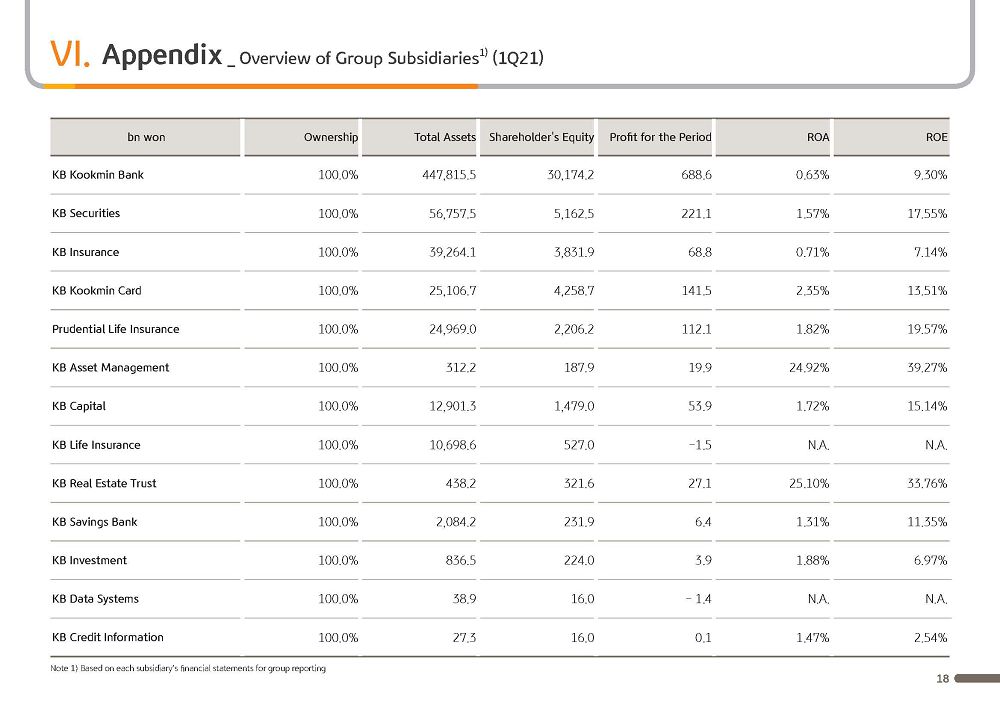Click the Appendix section title
The height and width of the screenshot is (707, 1000).
(161, 55)
